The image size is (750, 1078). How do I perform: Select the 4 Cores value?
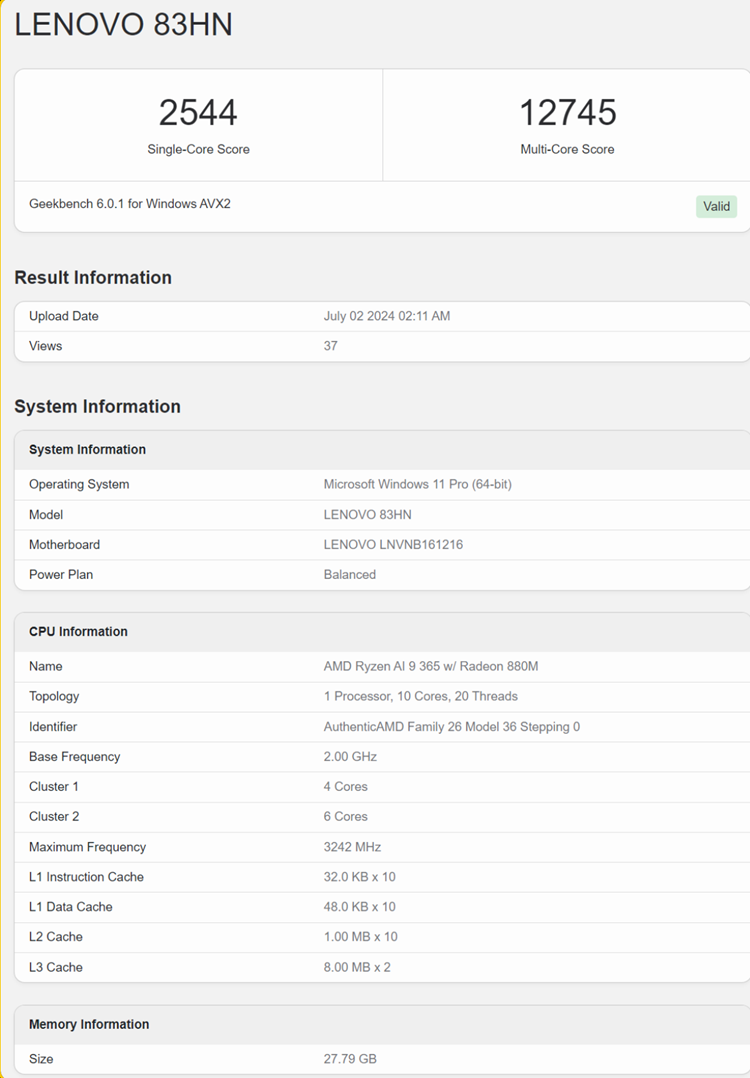(x=346, y=786)
